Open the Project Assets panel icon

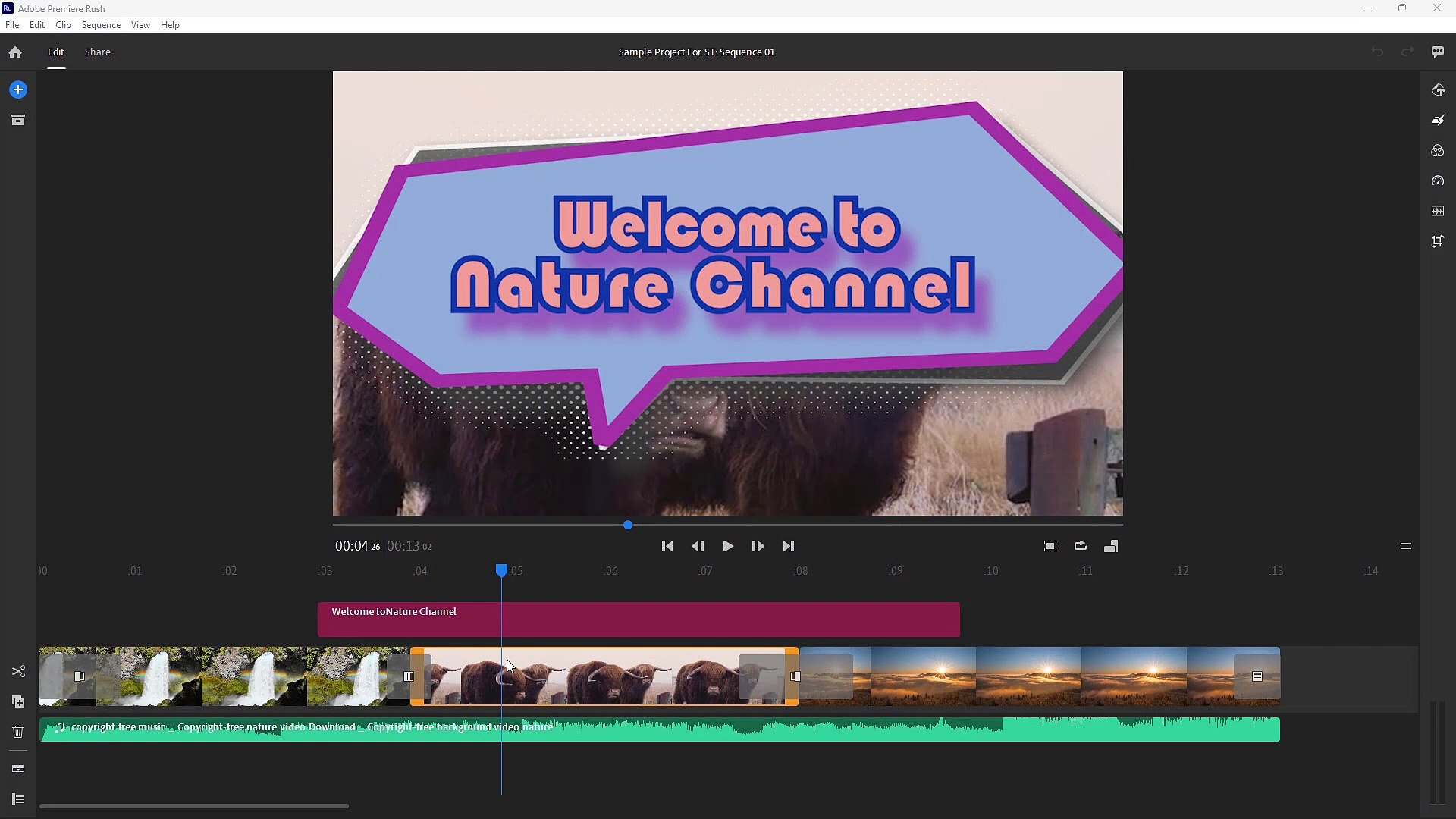[18, 121]
